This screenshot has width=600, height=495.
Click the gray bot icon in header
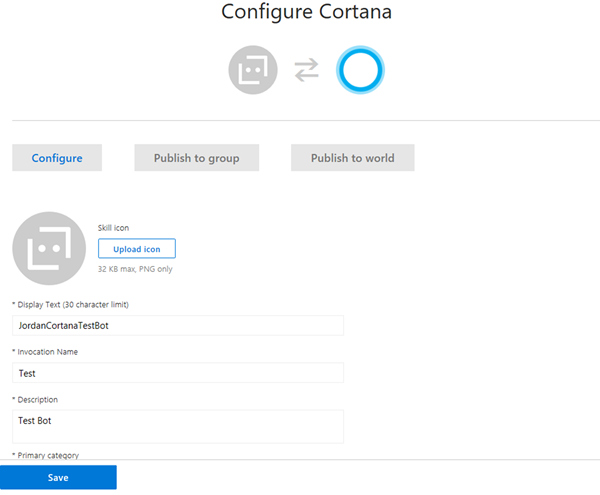click(252, 69)
